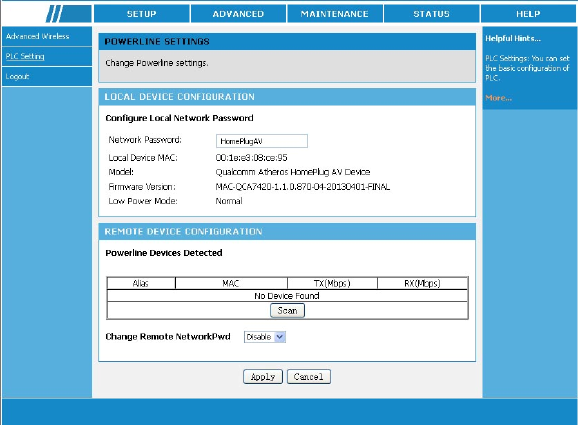The width and height of the screenshot is (578, 425).
Task: Open the PLC Setting sidebar link
Action: (25, 56)
